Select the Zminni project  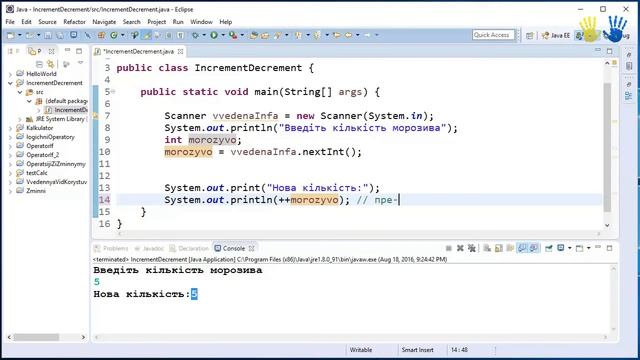click(x=36, y=191)
